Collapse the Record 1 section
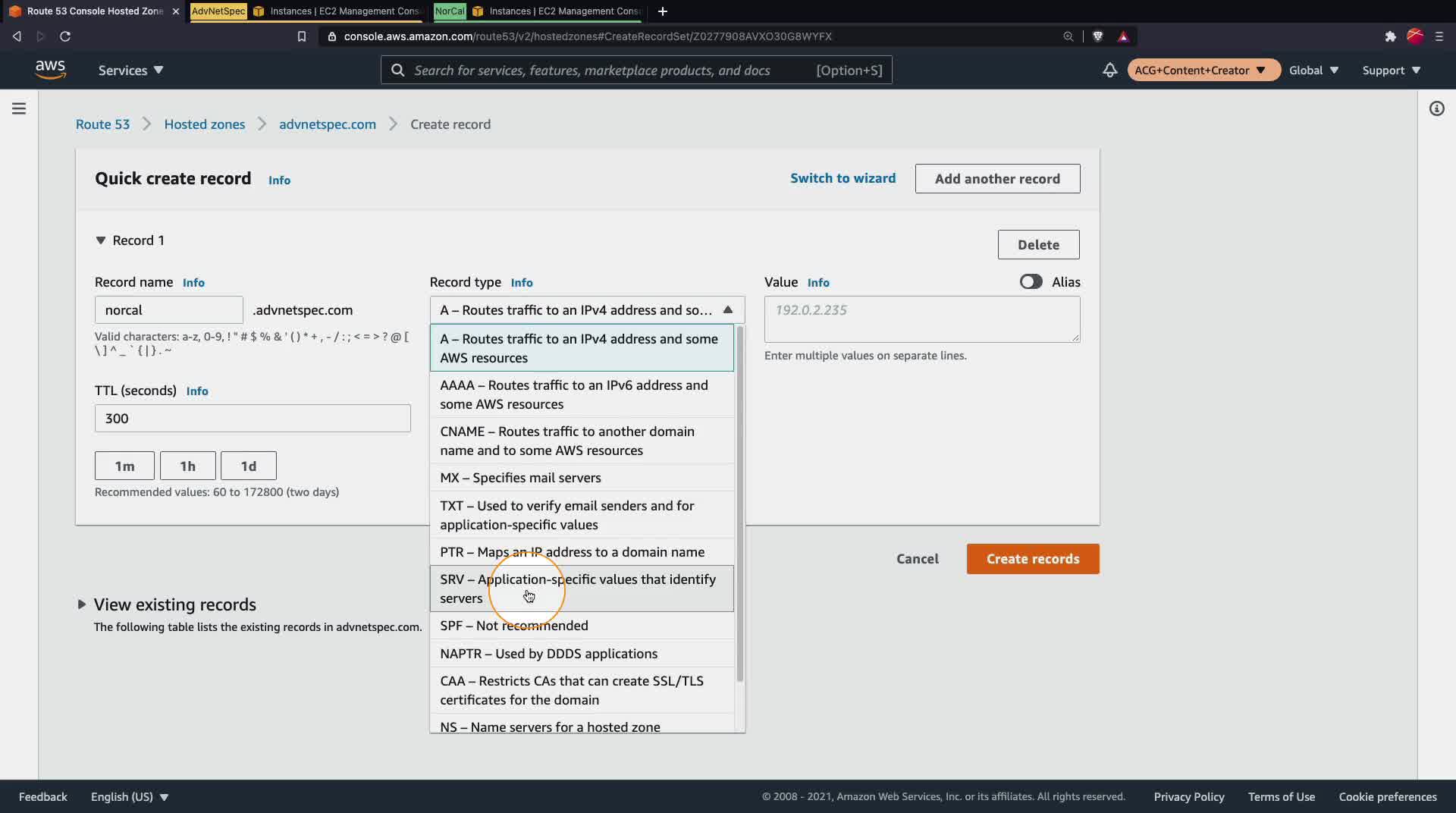The width and height of the screenshot is (1456, 813). 100,240
